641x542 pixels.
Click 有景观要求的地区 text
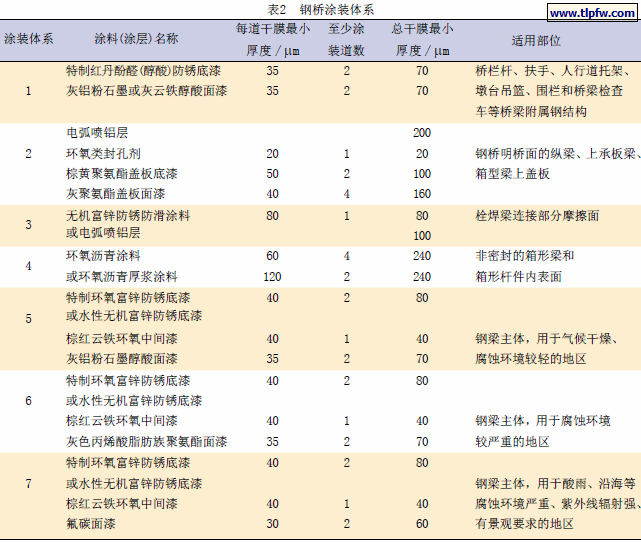point(524,524)
